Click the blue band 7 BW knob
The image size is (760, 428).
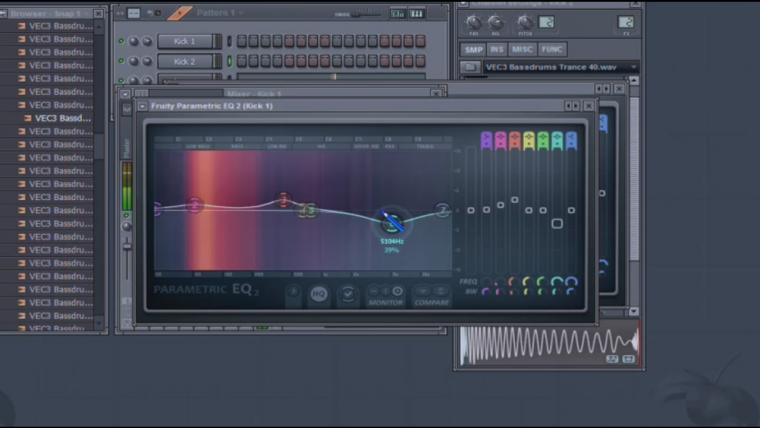(571, 292)
